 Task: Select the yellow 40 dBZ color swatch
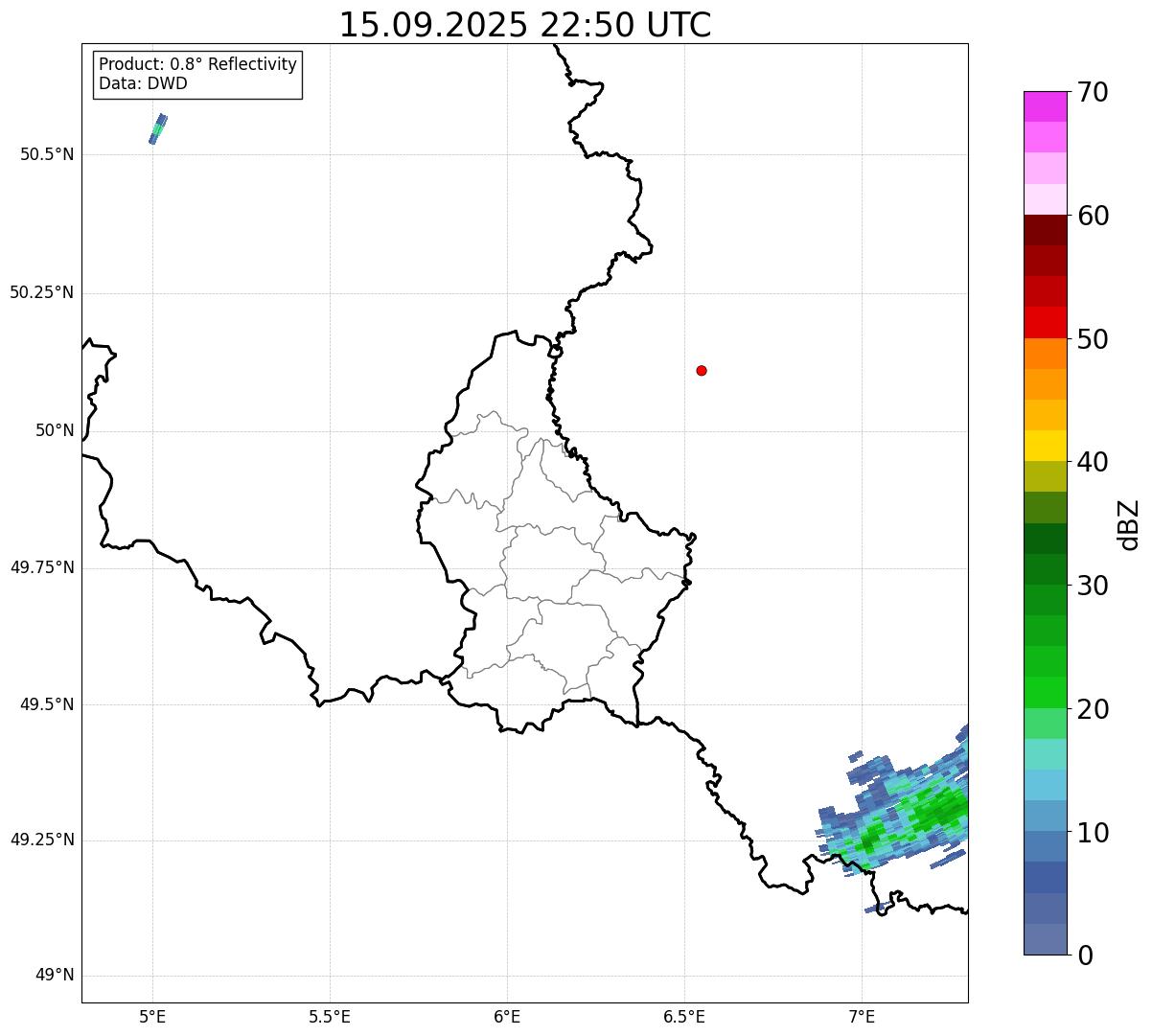click(1046, 446)
